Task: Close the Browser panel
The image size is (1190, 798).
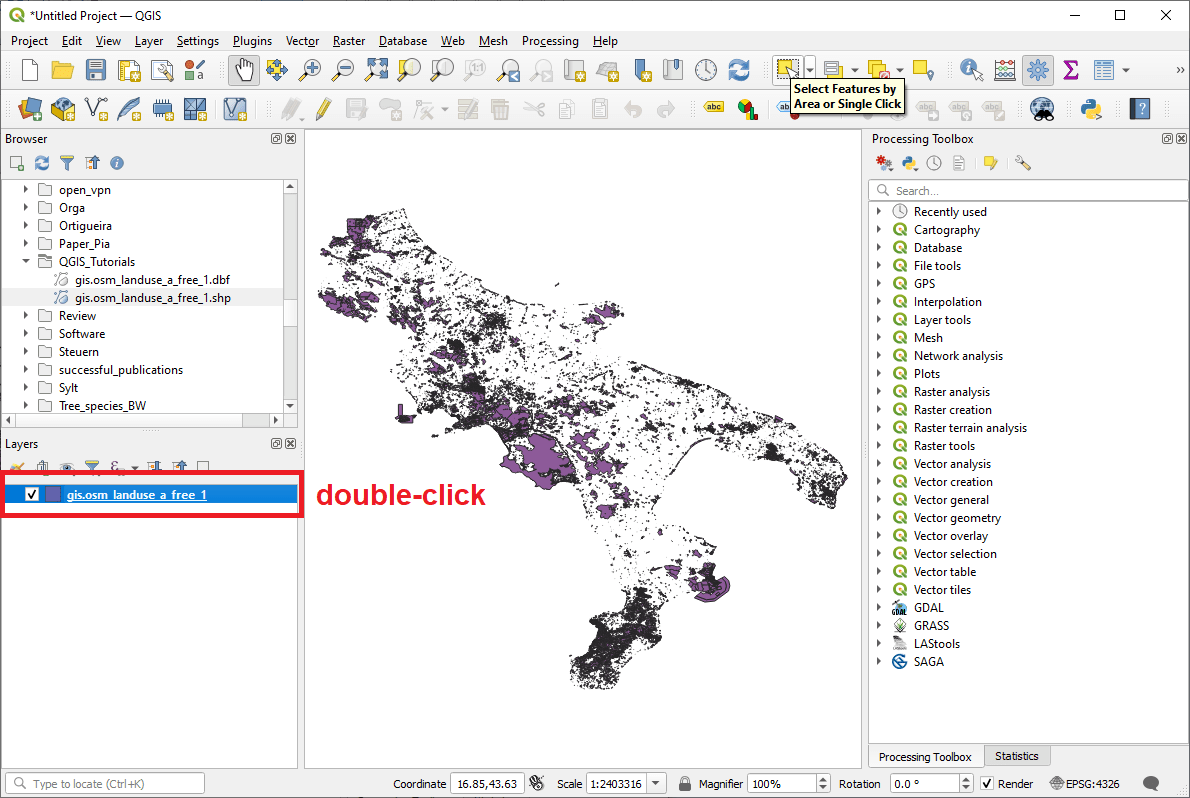Action: [291, 139]
